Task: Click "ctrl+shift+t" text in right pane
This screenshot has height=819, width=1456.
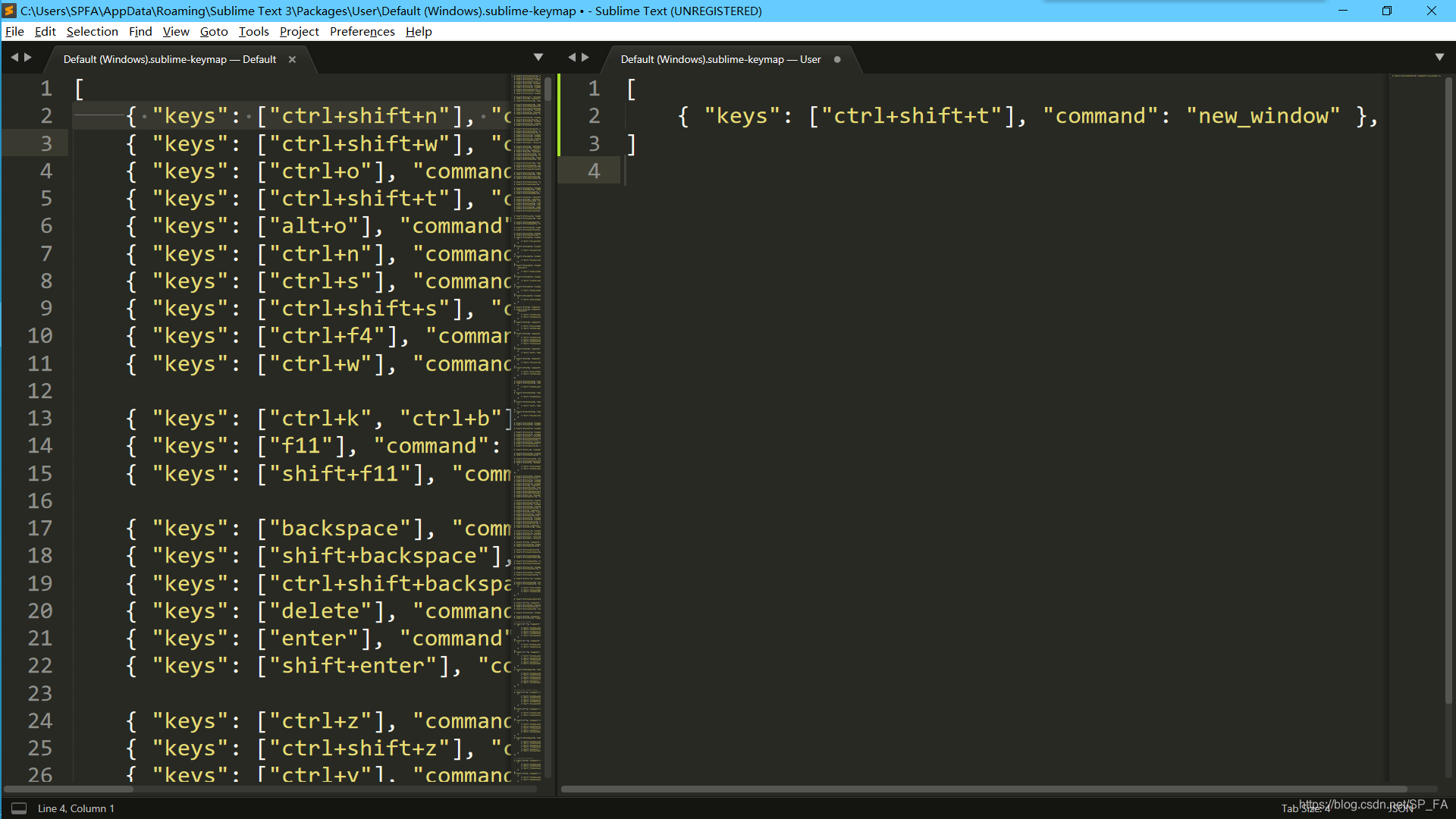Action: click(x=912, y=116)
